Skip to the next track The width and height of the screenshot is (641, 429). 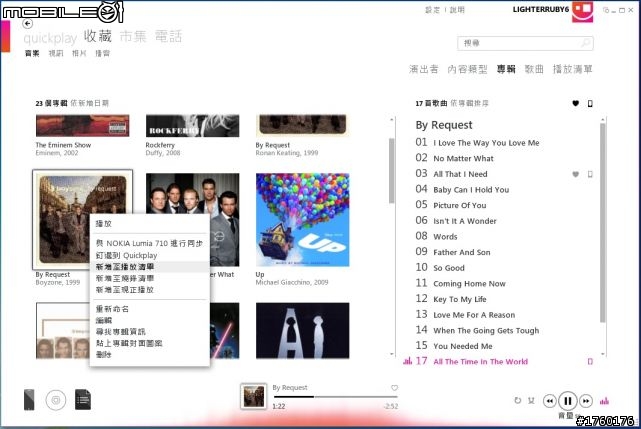coord(586,401)
